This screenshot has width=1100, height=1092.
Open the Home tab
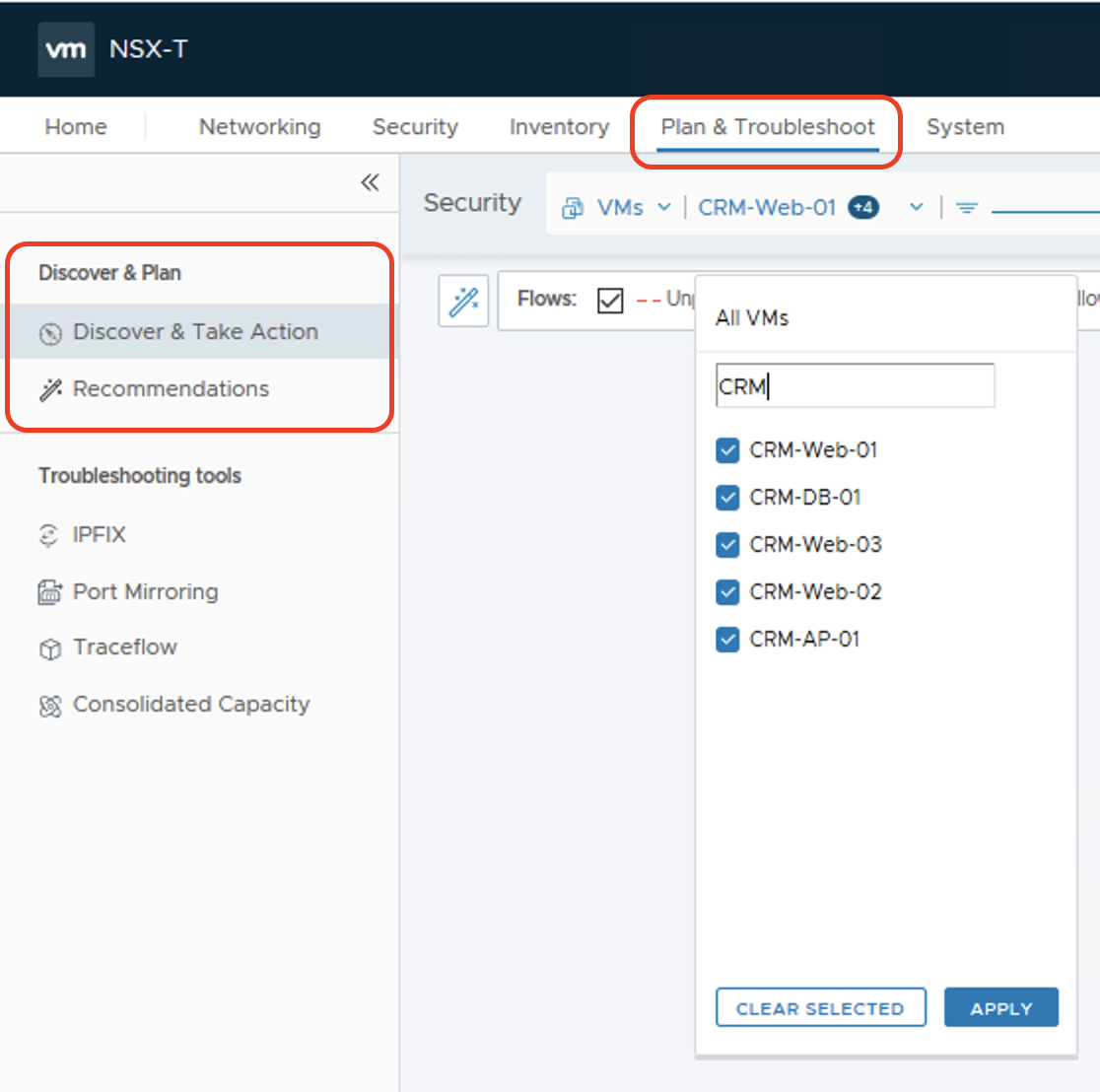76,127
